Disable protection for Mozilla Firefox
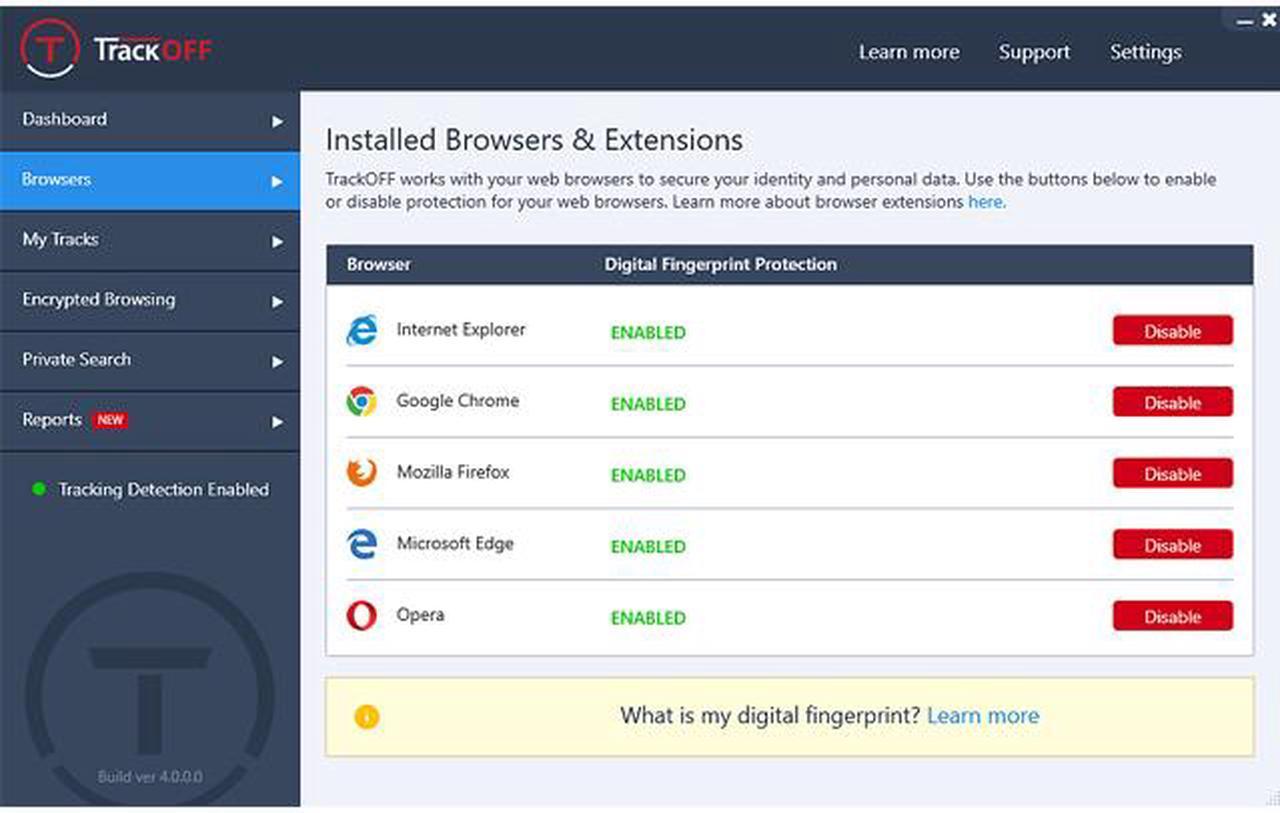This screenshot has height=813, width=1280. [x=1173, y=473]
